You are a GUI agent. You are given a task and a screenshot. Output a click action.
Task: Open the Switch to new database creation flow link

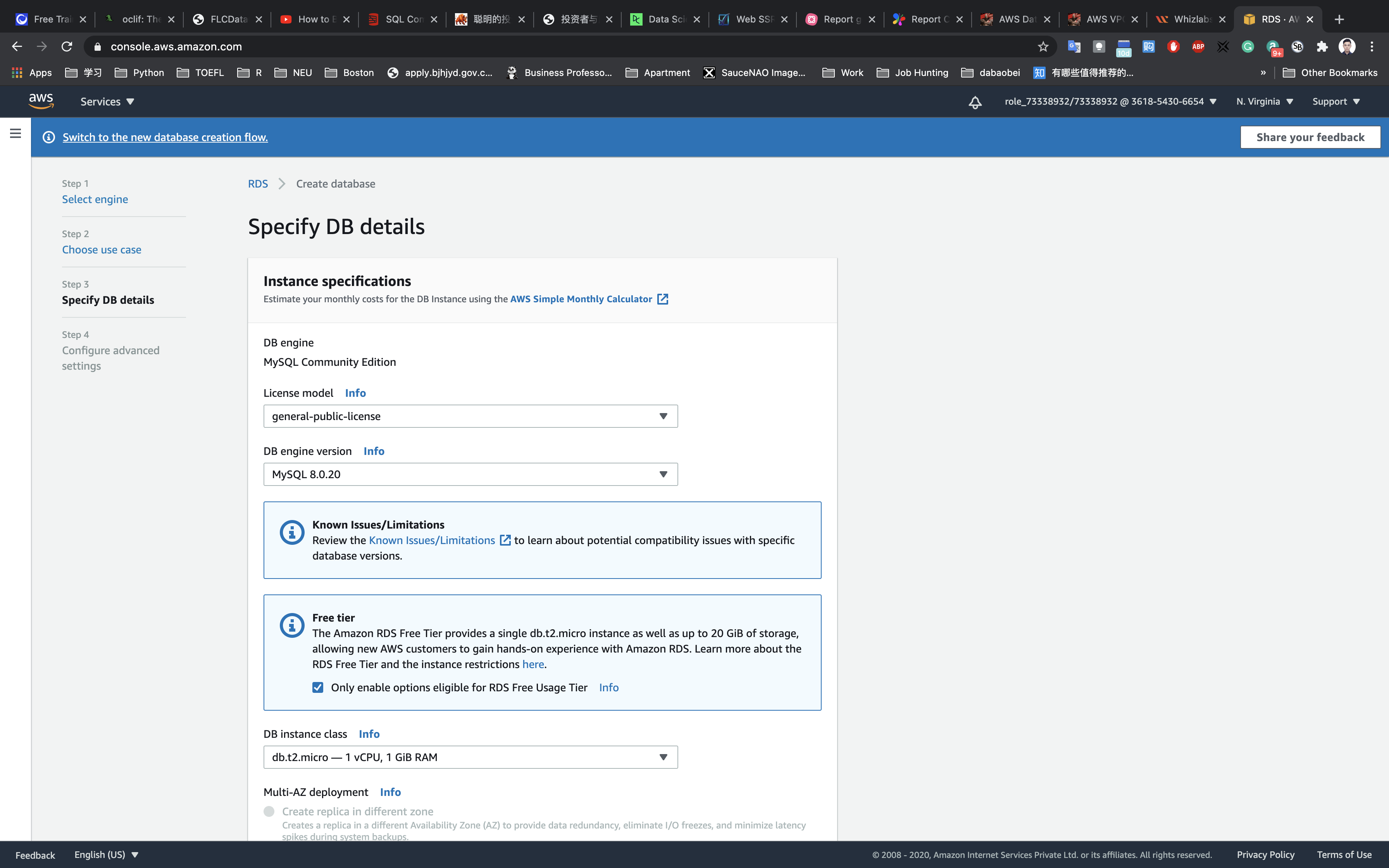(x=165, y=137)
